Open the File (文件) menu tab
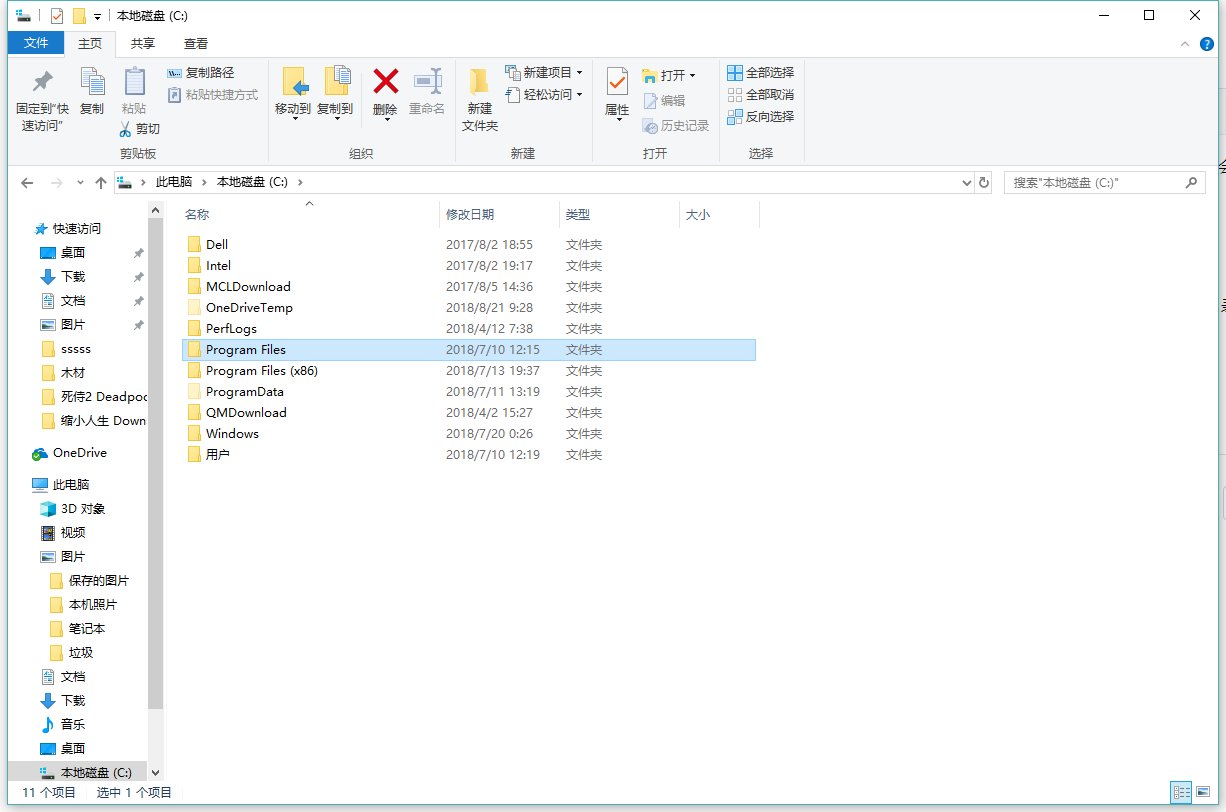This screenshot has width=1226, height=812. pyautogui.click(x=36, y=44)
